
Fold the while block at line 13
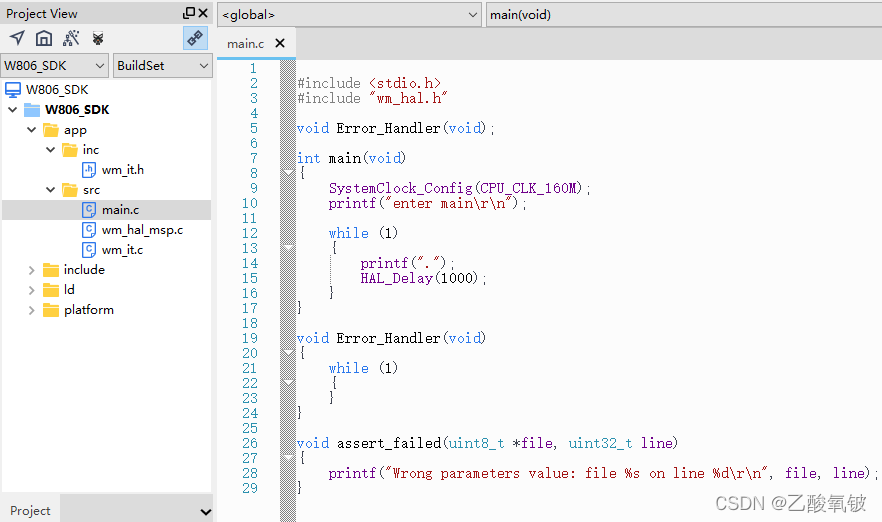click(289, 247)
